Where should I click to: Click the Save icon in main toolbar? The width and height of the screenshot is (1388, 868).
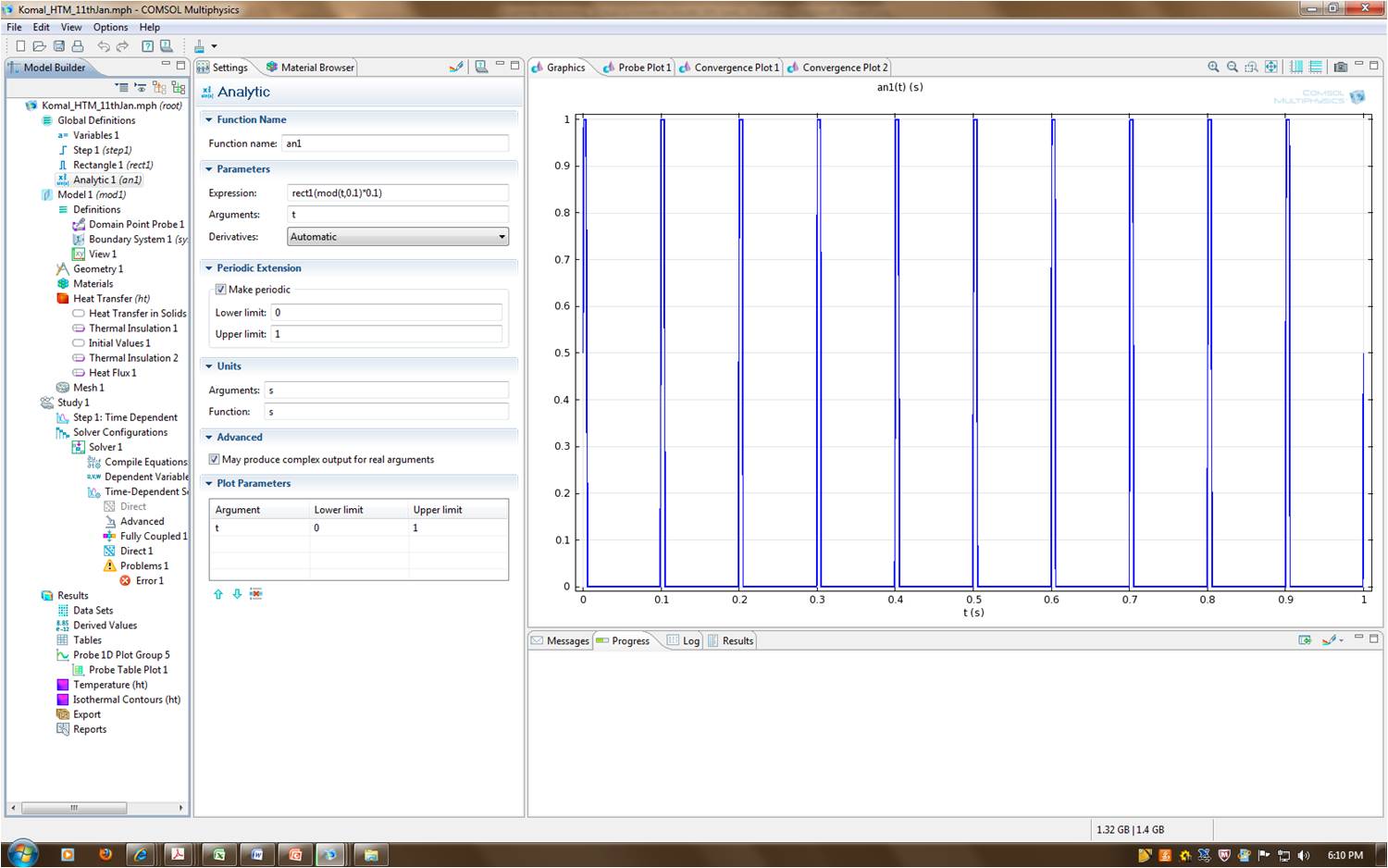pos(58,45)
